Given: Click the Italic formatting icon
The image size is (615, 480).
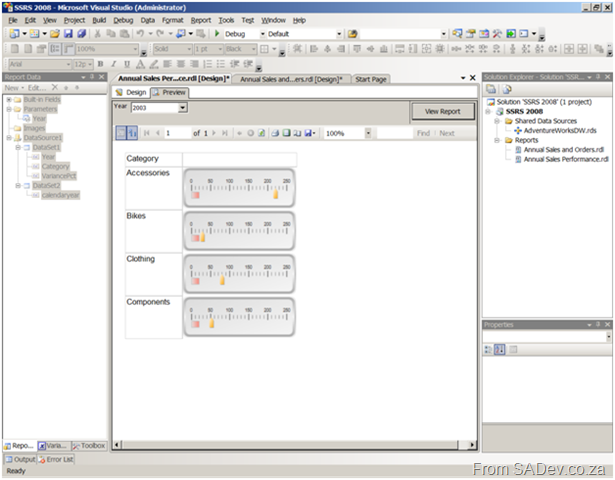Looking at the screenshot, I should [113, 64].
